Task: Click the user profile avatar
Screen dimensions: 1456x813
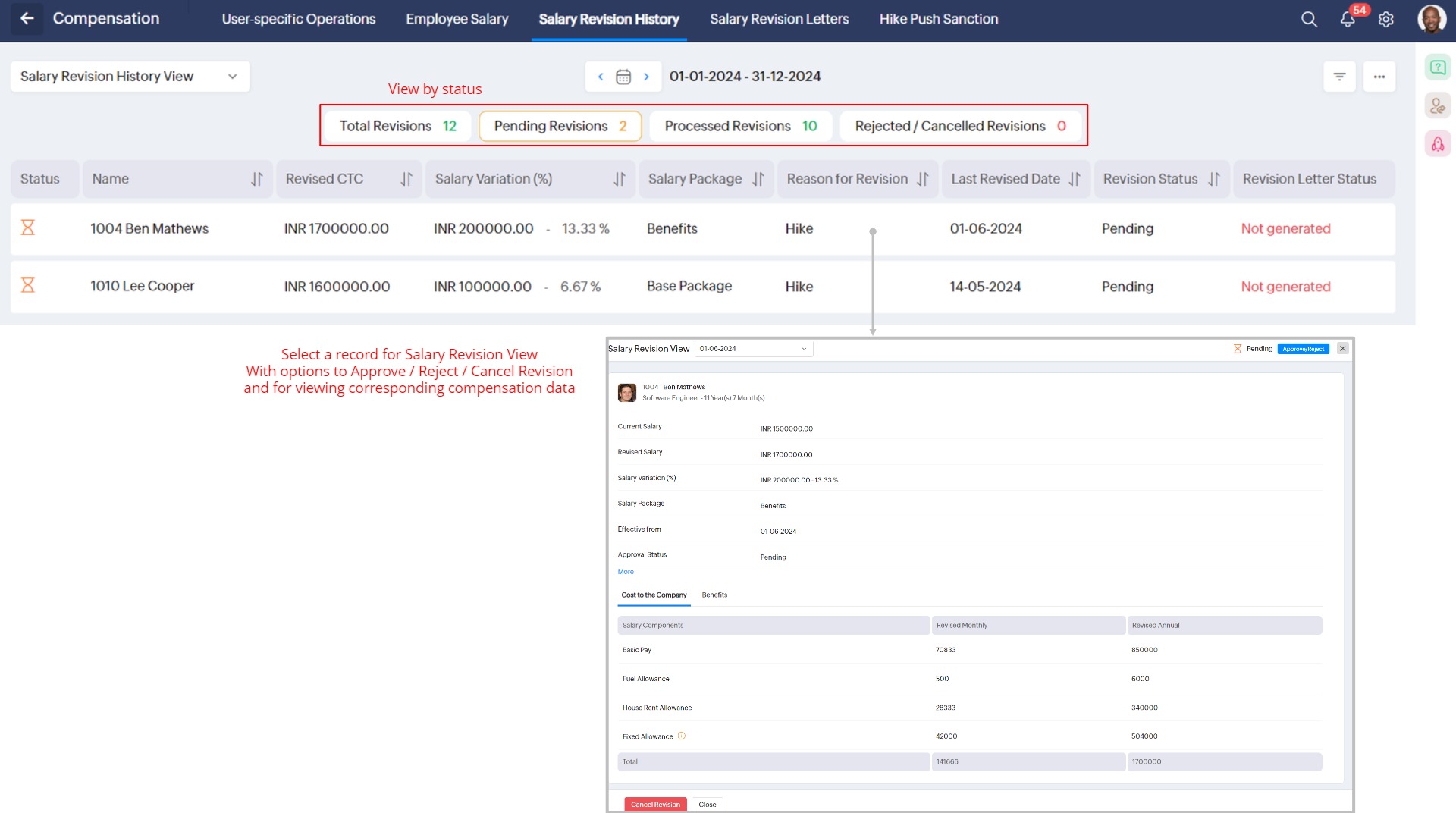Action: [x=1431, y=20]
